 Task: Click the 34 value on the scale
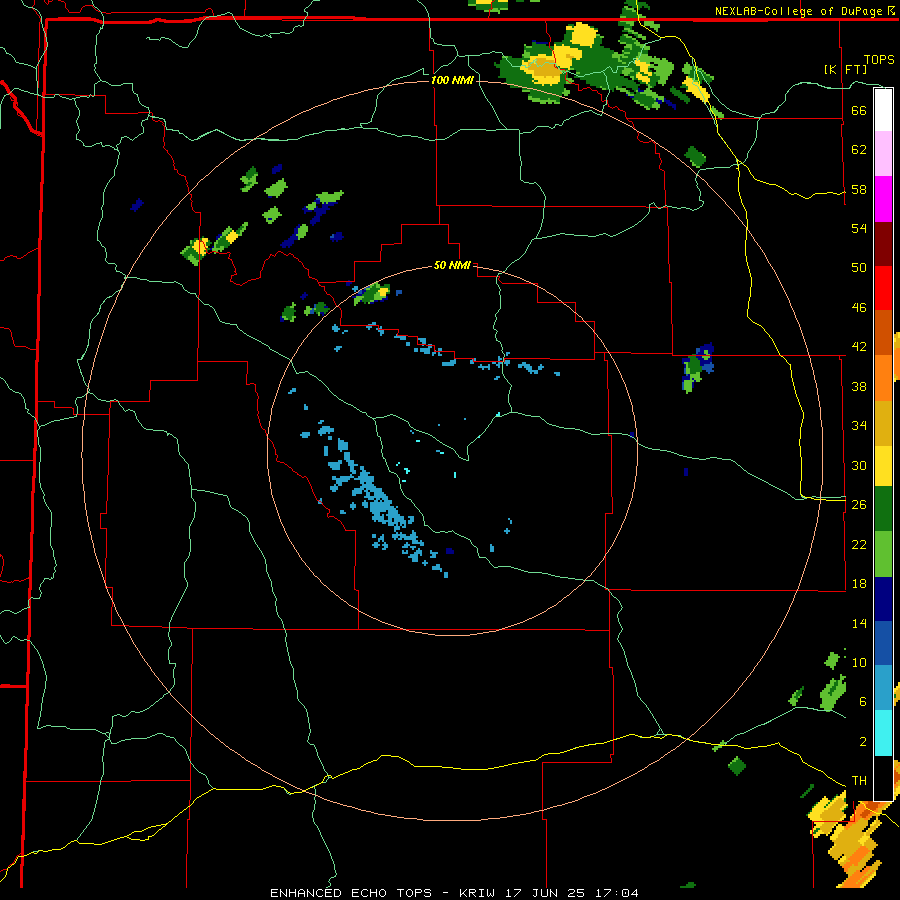point(859,426)
